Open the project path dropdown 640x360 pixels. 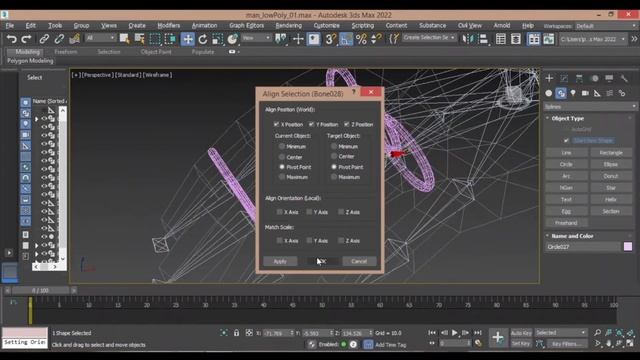(x=593, y=39)
